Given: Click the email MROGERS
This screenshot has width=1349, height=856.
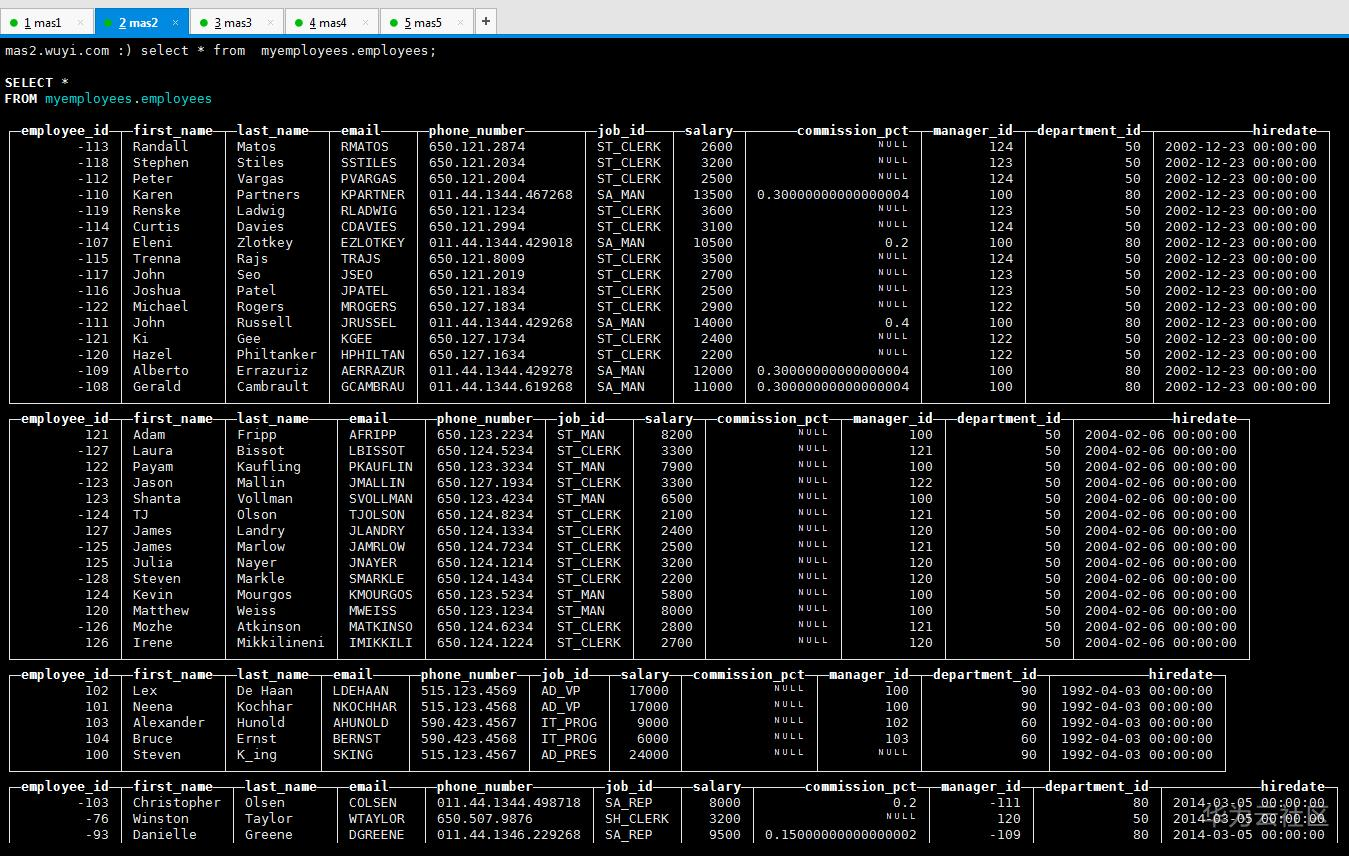Looking at the screenshot, I should (x=369, y=307).
